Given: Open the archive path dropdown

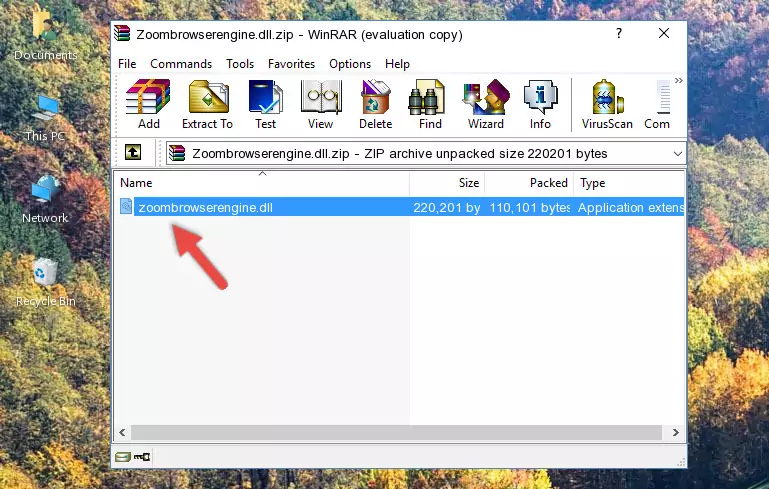Looking at the screenshot, I should [677, 154].
